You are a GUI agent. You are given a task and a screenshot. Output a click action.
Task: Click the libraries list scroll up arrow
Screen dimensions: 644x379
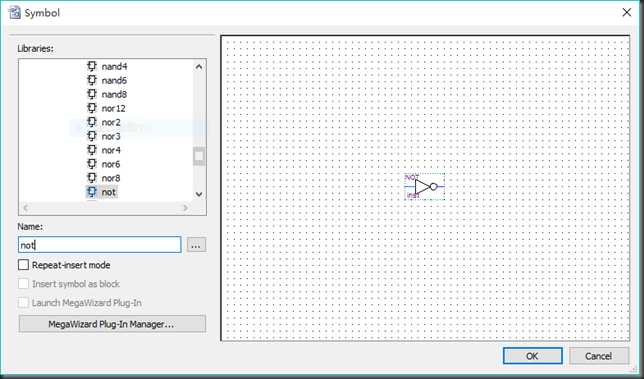pos(199,67)
